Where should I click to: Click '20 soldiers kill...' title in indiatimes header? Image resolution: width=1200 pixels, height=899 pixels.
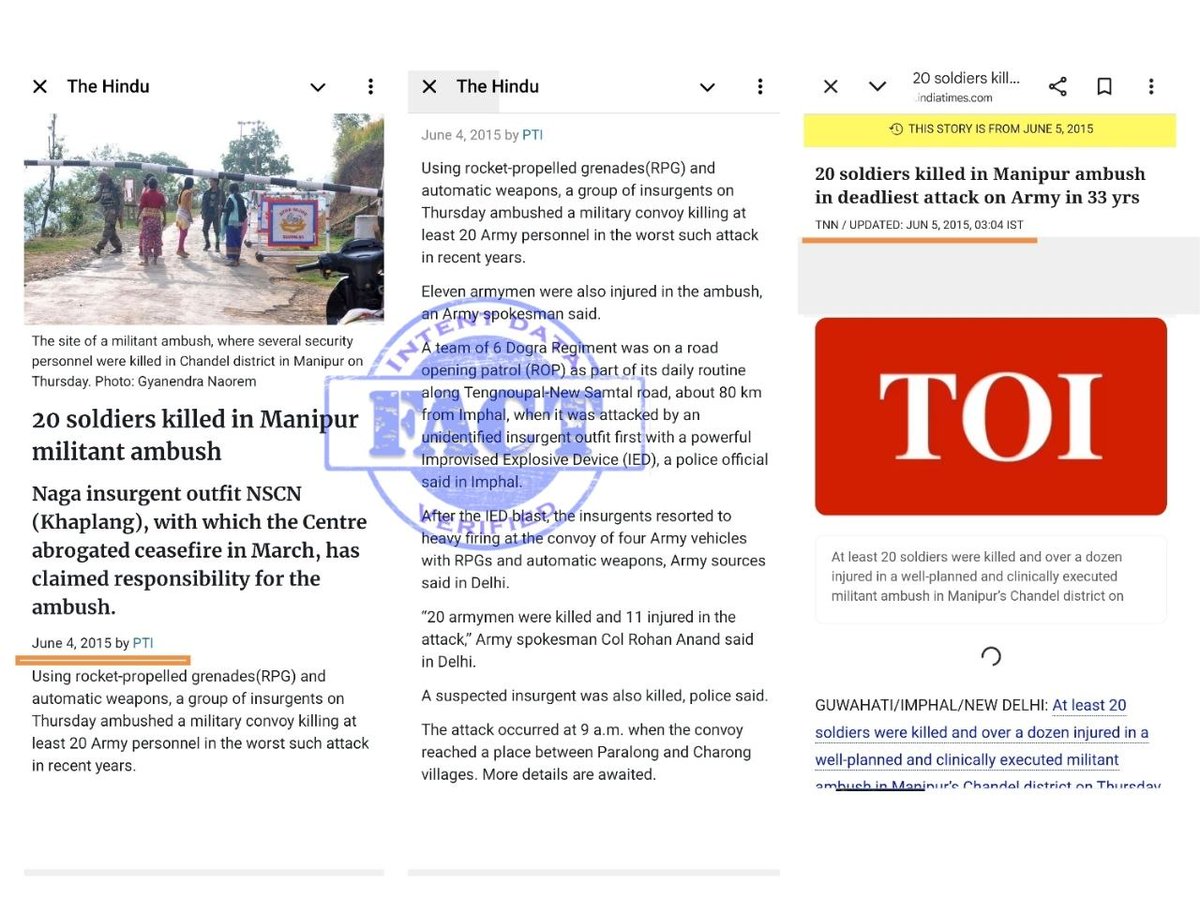[x=966, y=78]
